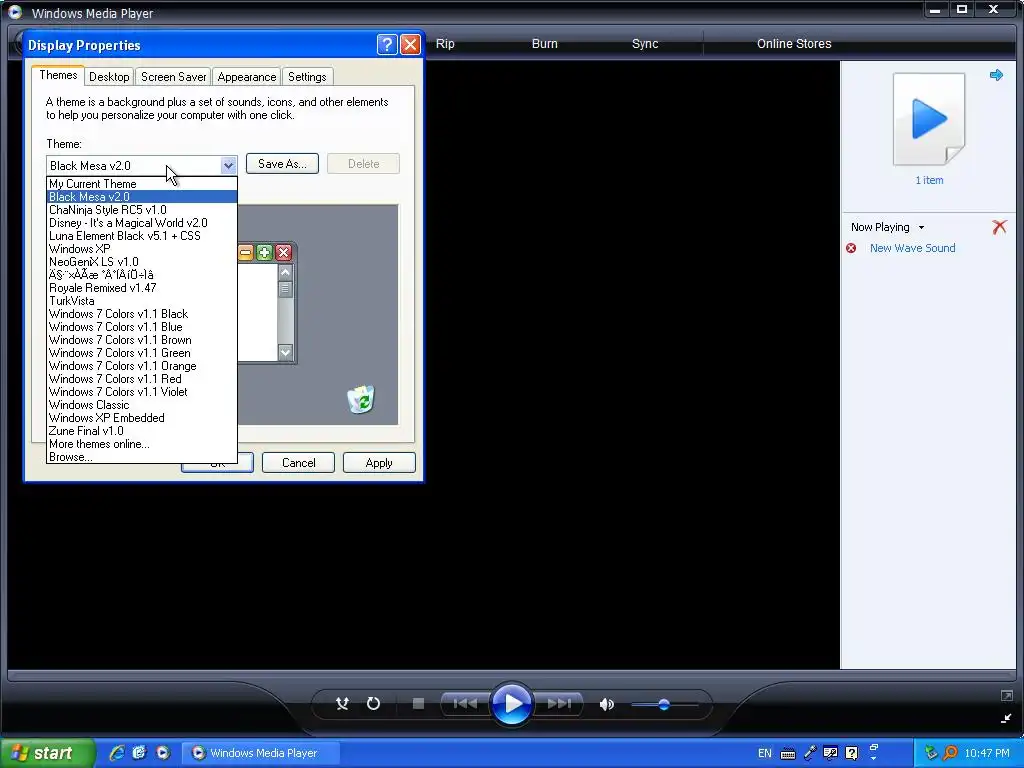Go to the previous track
The height and width of the screenshot is (768, 1024).
tap(465, 703)
